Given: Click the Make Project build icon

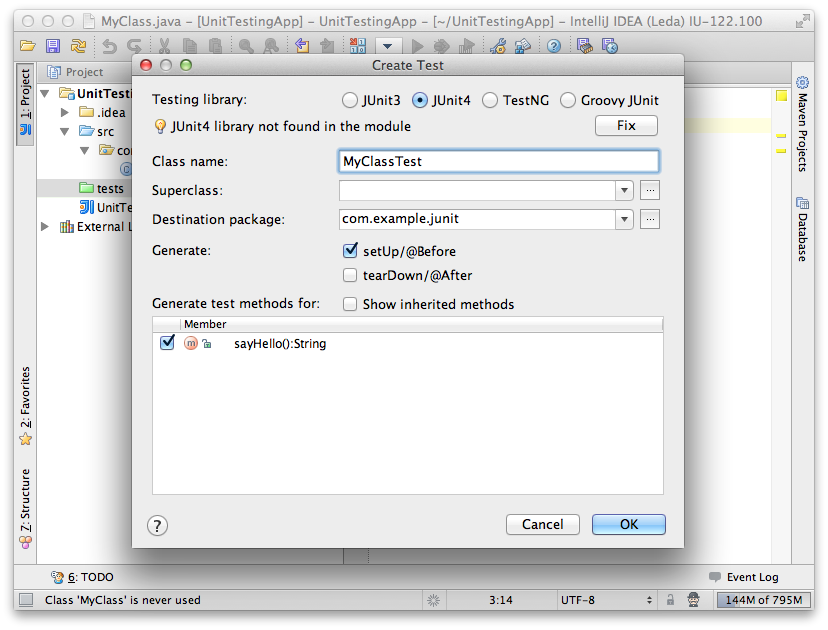Looking at the screenshot, I should [x=357, y=46].
